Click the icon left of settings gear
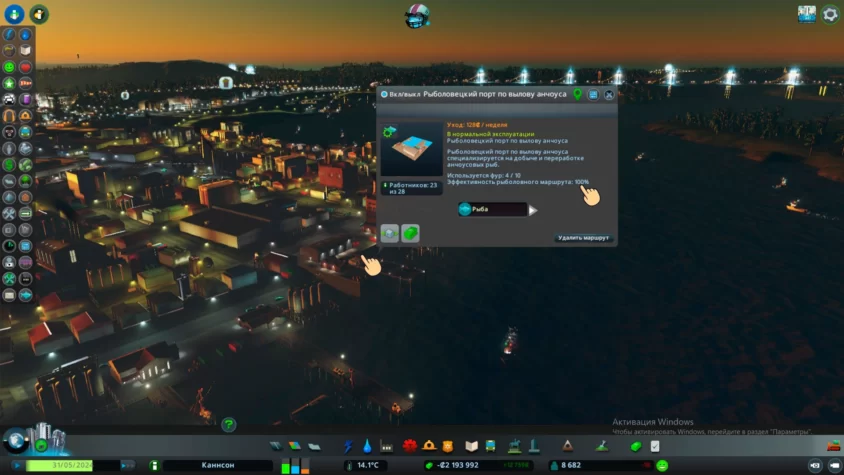The height and width of the screenshot is (475, 844). (806, 15)
